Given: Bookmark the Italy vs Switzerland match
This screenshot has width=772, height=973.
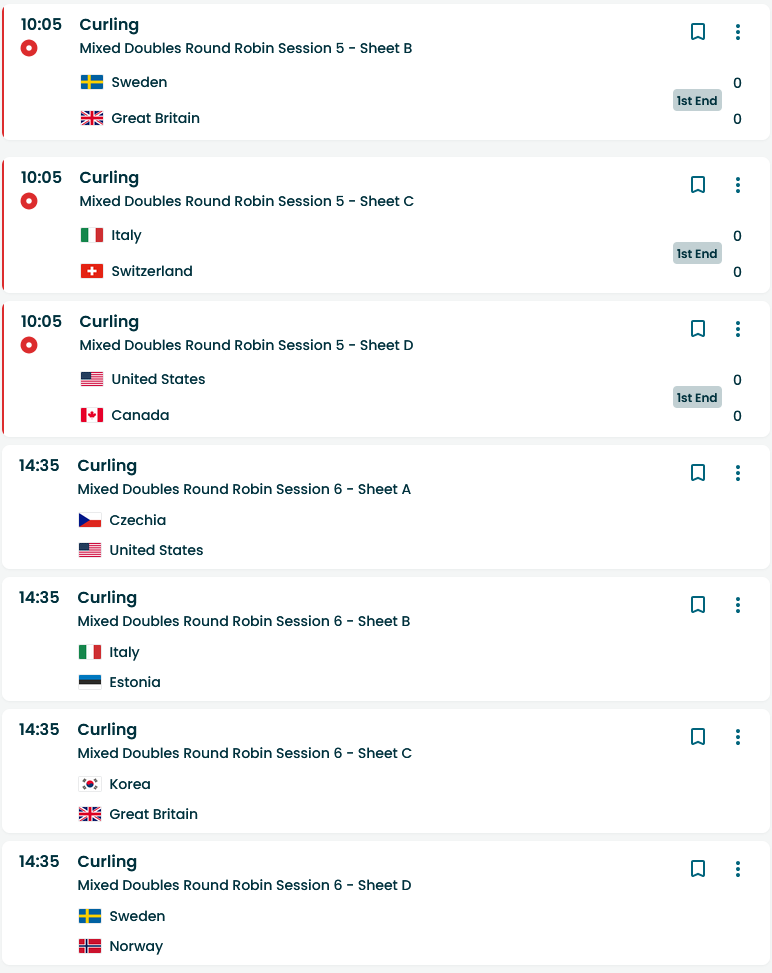Looking at the screenshot, I should [x=698, y=185].
